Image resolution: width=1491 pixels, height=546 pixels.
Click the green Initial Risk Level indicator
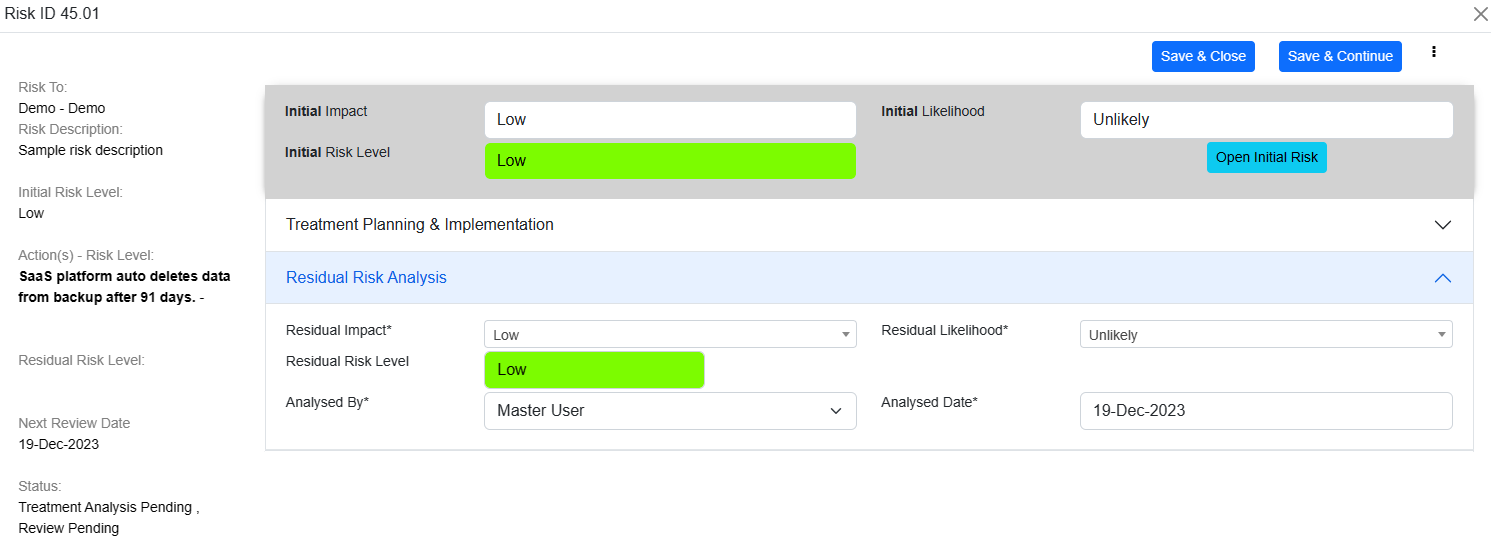click(x=670, y=161)
